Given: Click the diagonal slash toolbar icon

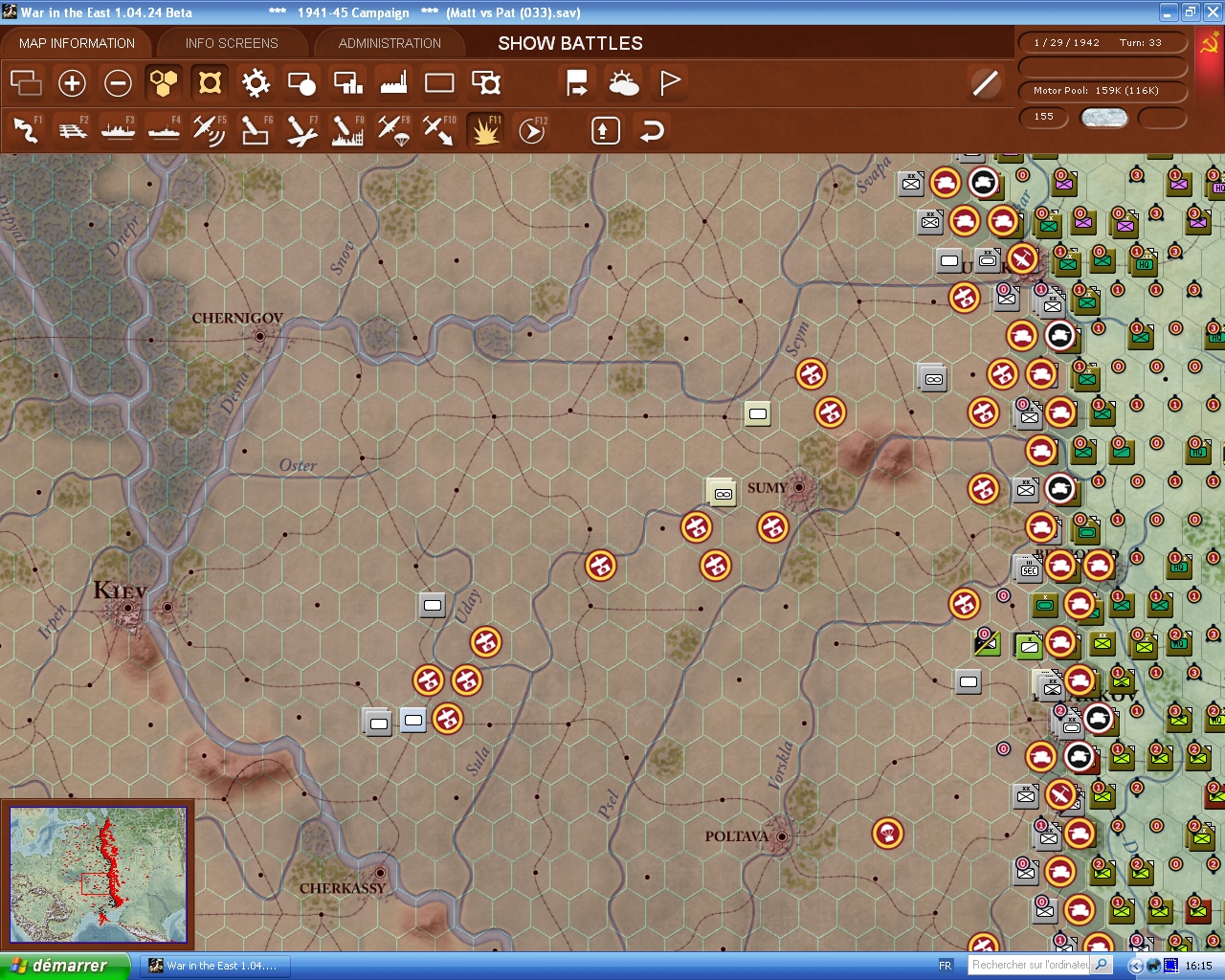Looking at the screenshot, I should (x=985, y=83).
